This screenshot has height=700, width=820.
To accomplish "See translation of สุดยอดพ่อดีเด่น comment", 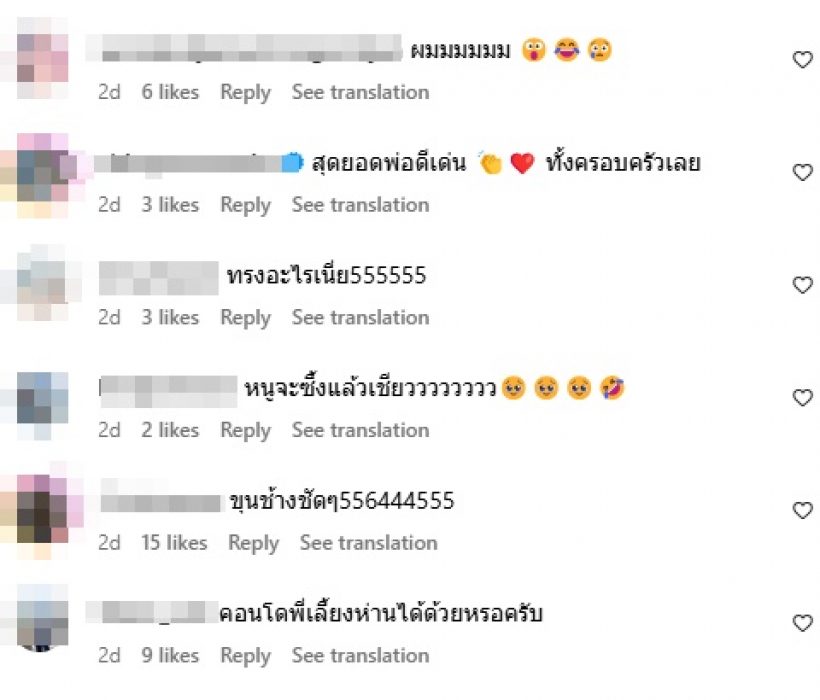I will (360, 205).
